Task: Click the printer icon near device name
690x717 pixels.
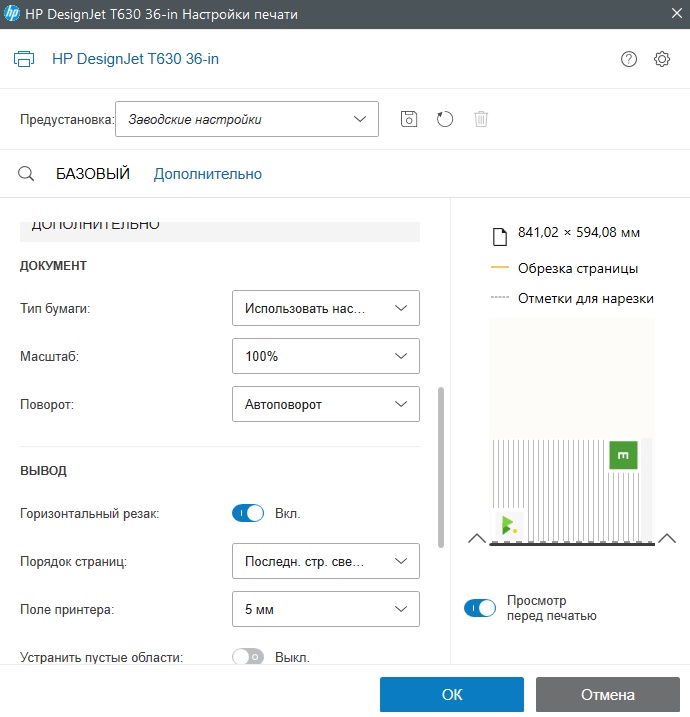Action: click(x=26, y=59)
